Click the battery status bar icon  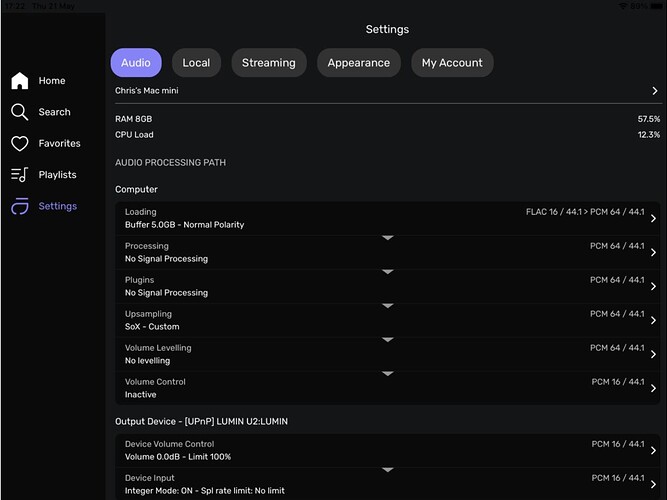656,6
